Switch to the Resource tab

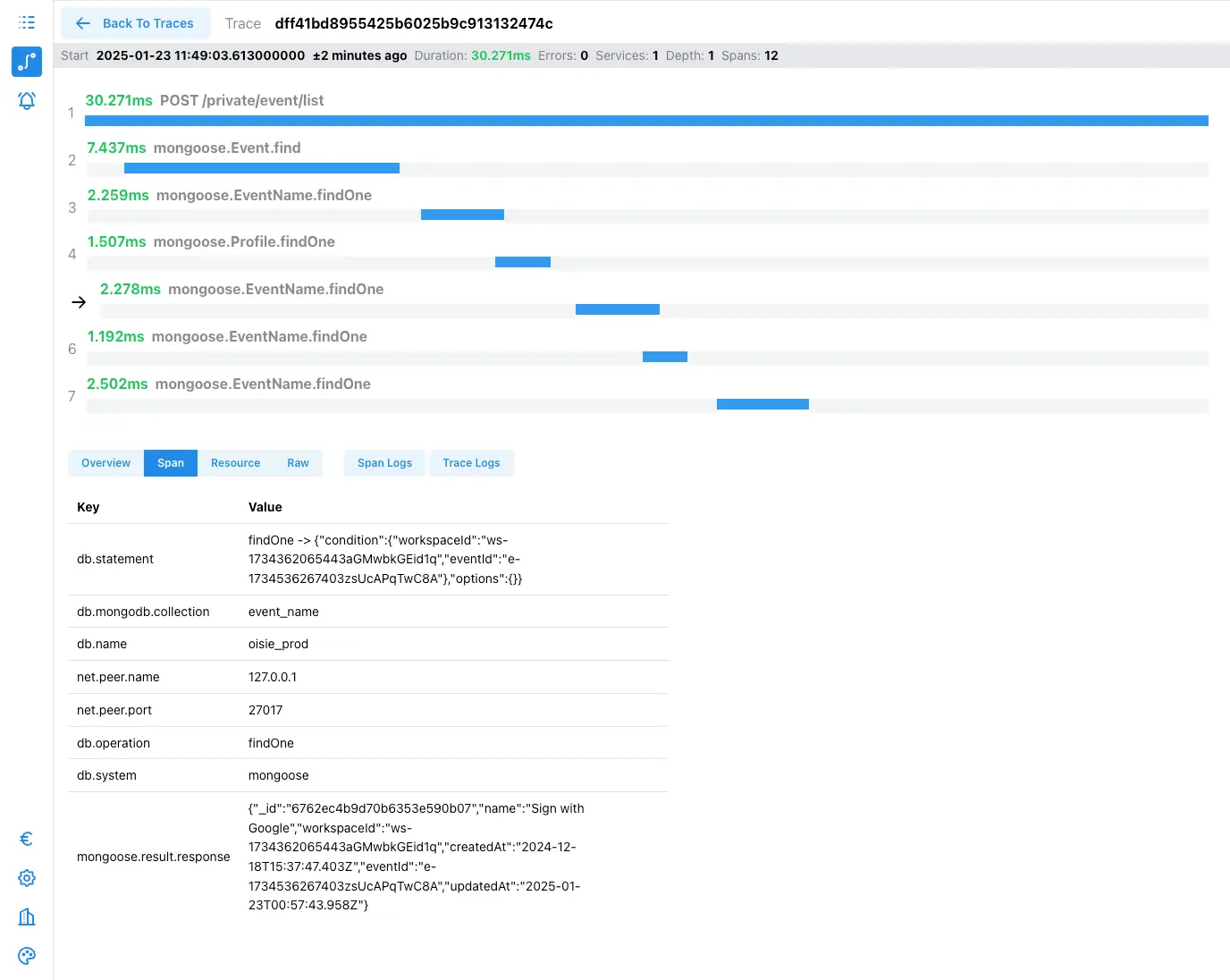click(235, 462)
